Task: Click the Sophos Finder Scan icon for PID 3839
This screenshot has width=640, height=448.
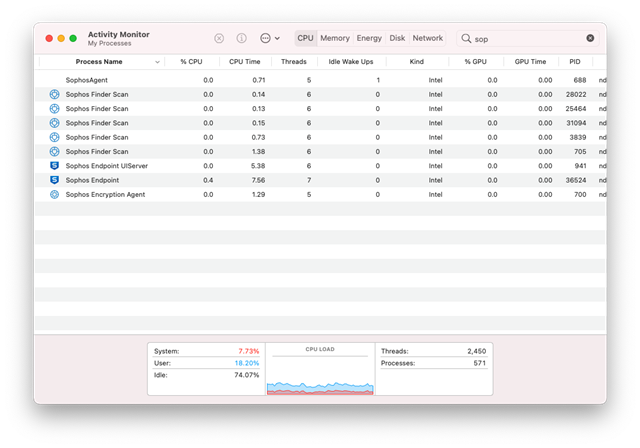Action: (54, 137)
